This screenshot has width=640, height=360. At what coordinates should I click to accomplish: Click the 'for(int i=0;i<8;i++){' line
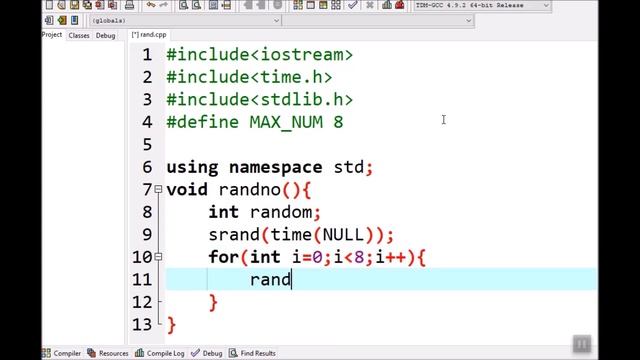(317, 257)
